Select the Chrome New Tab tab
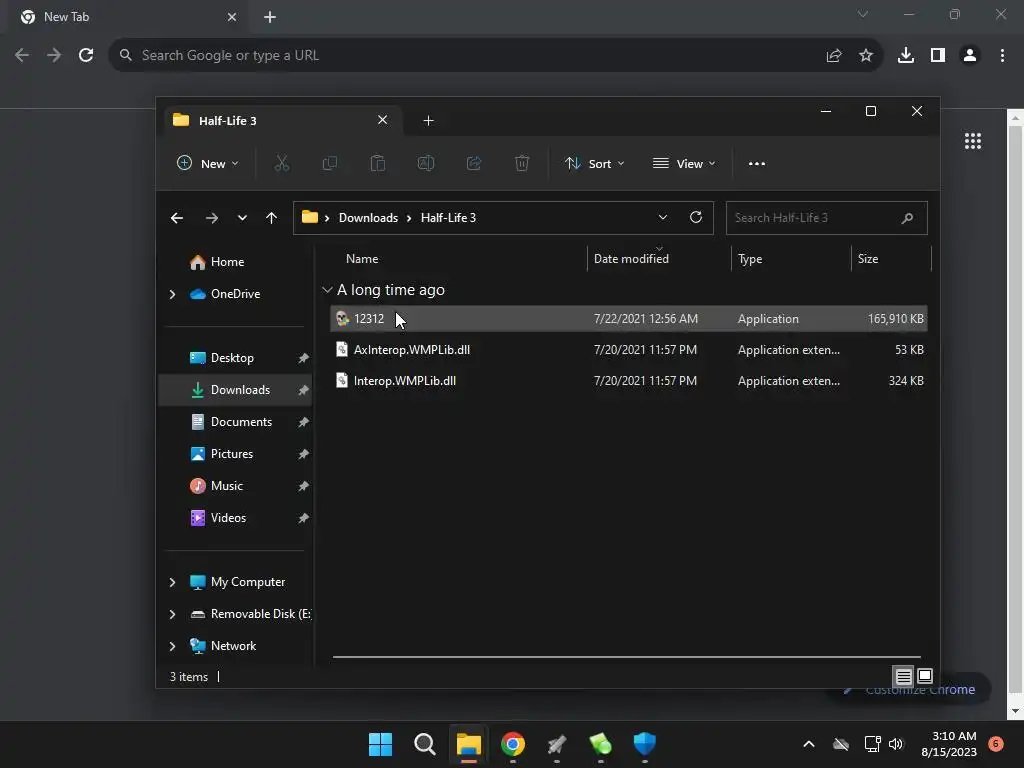This screenshot has height=768, width=1024. coord(127,17)
